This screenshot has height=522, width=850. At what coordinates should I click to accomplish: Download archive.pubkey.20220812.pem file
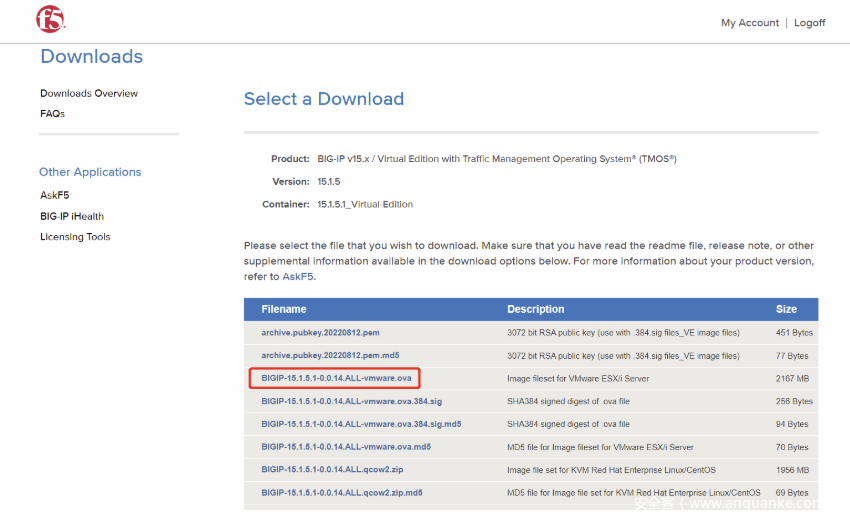[x=319, y=332]
